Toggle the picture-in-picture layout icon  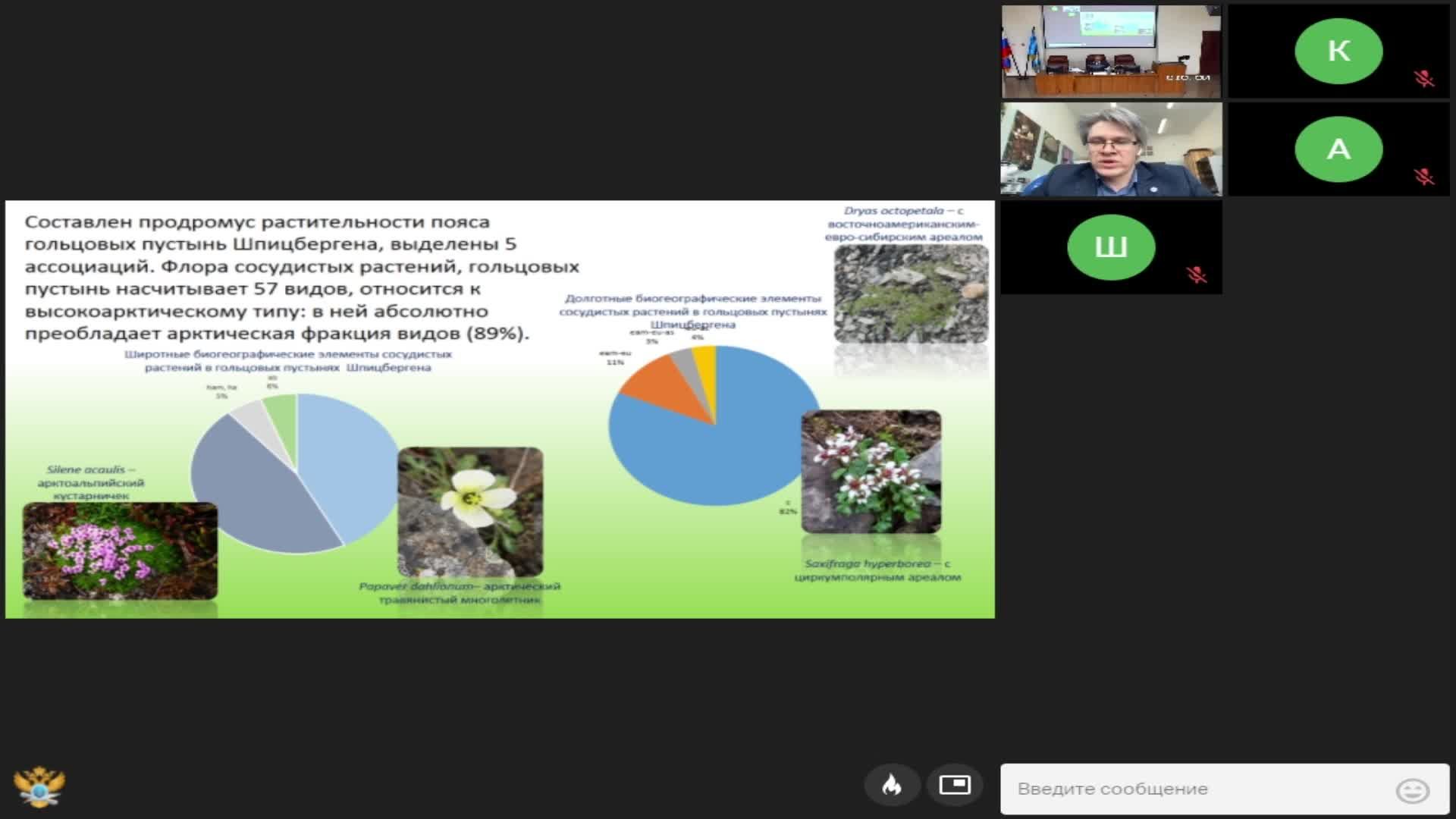click(x=954, y=785)
